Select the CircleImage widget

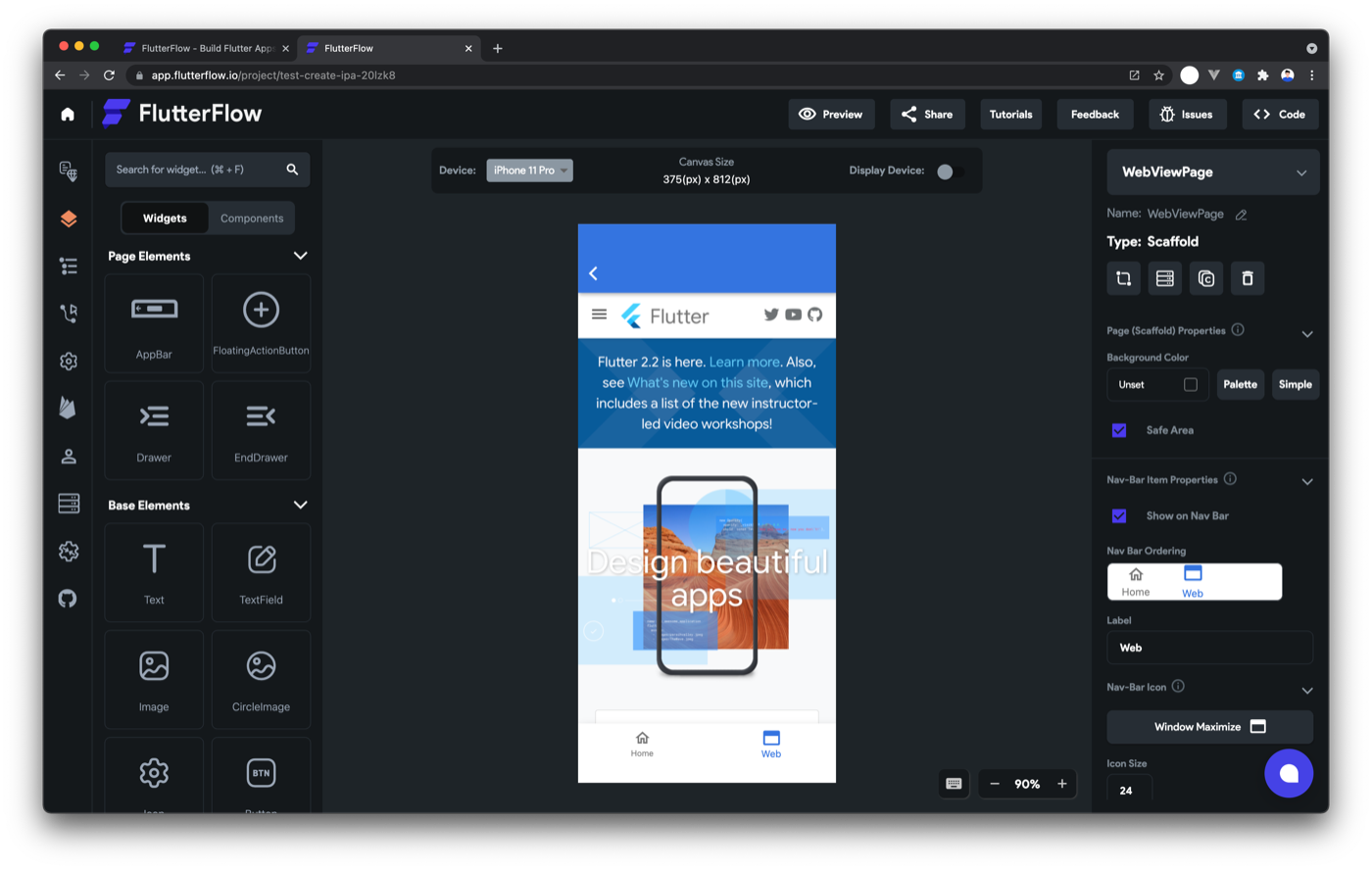click(261, 679)
